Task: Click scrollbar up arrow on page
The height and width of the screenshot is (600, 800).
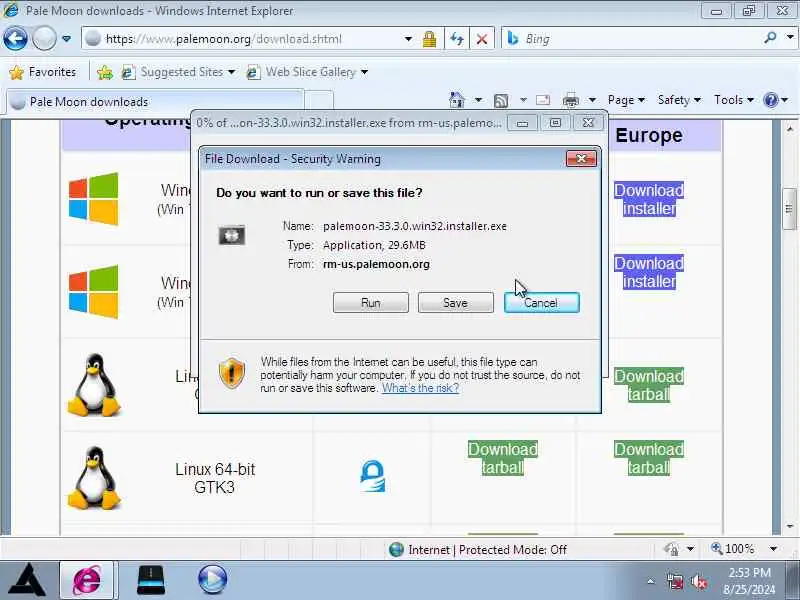Action: 789,129
